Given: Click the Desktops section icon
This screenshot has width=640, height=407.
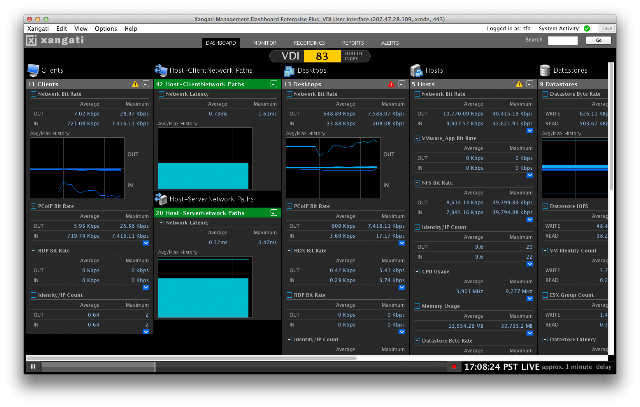Looking at the screenshot, I should click(289, 71).
